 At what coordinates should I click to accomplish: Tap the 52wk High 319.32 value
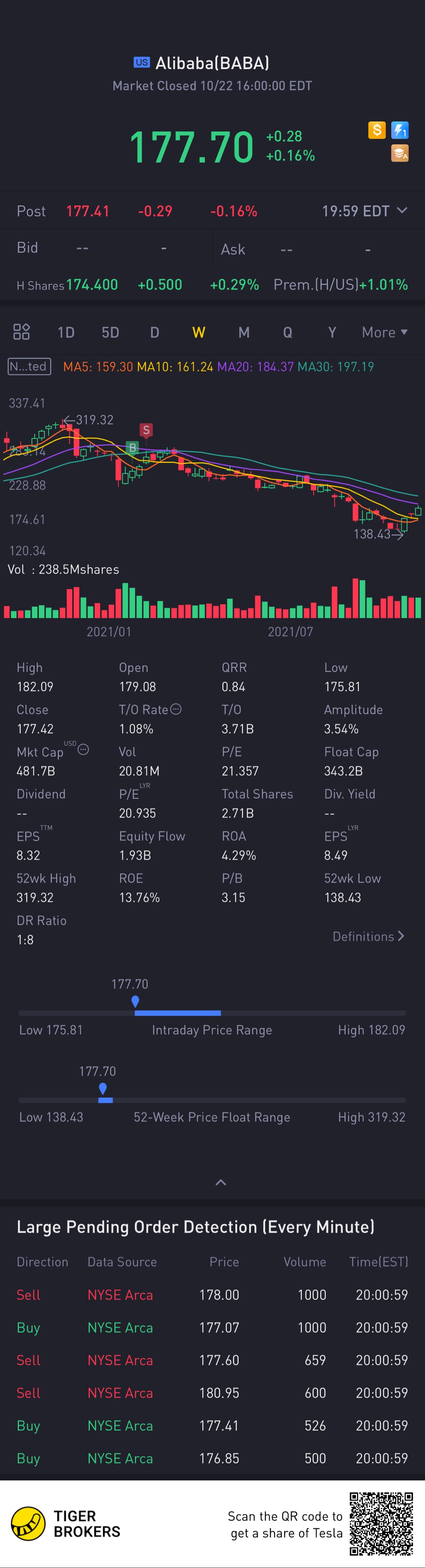[x=35, y=897]
